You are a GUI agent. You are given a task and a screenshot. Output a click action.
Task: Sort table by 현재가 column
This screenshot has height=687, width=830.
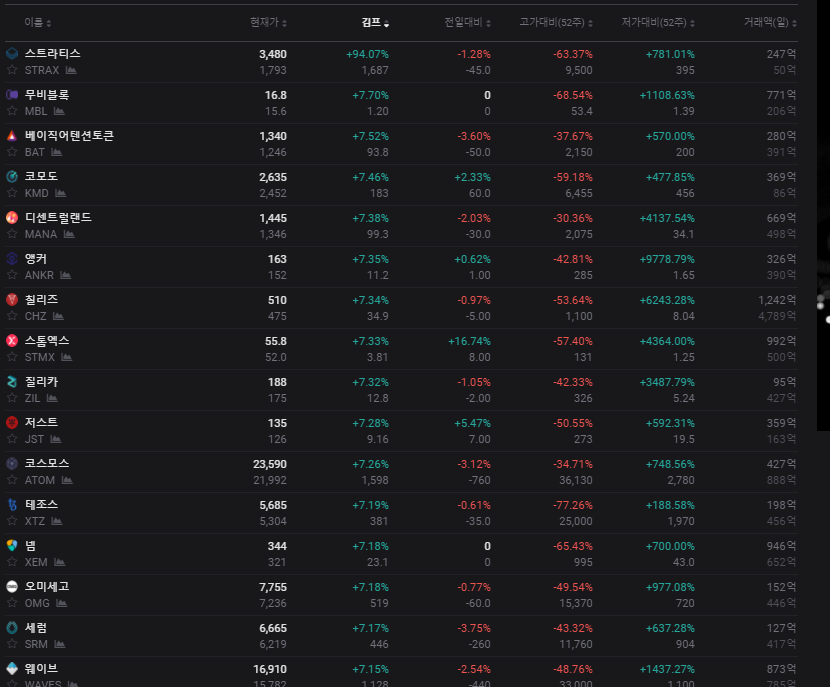coord(268,22)
